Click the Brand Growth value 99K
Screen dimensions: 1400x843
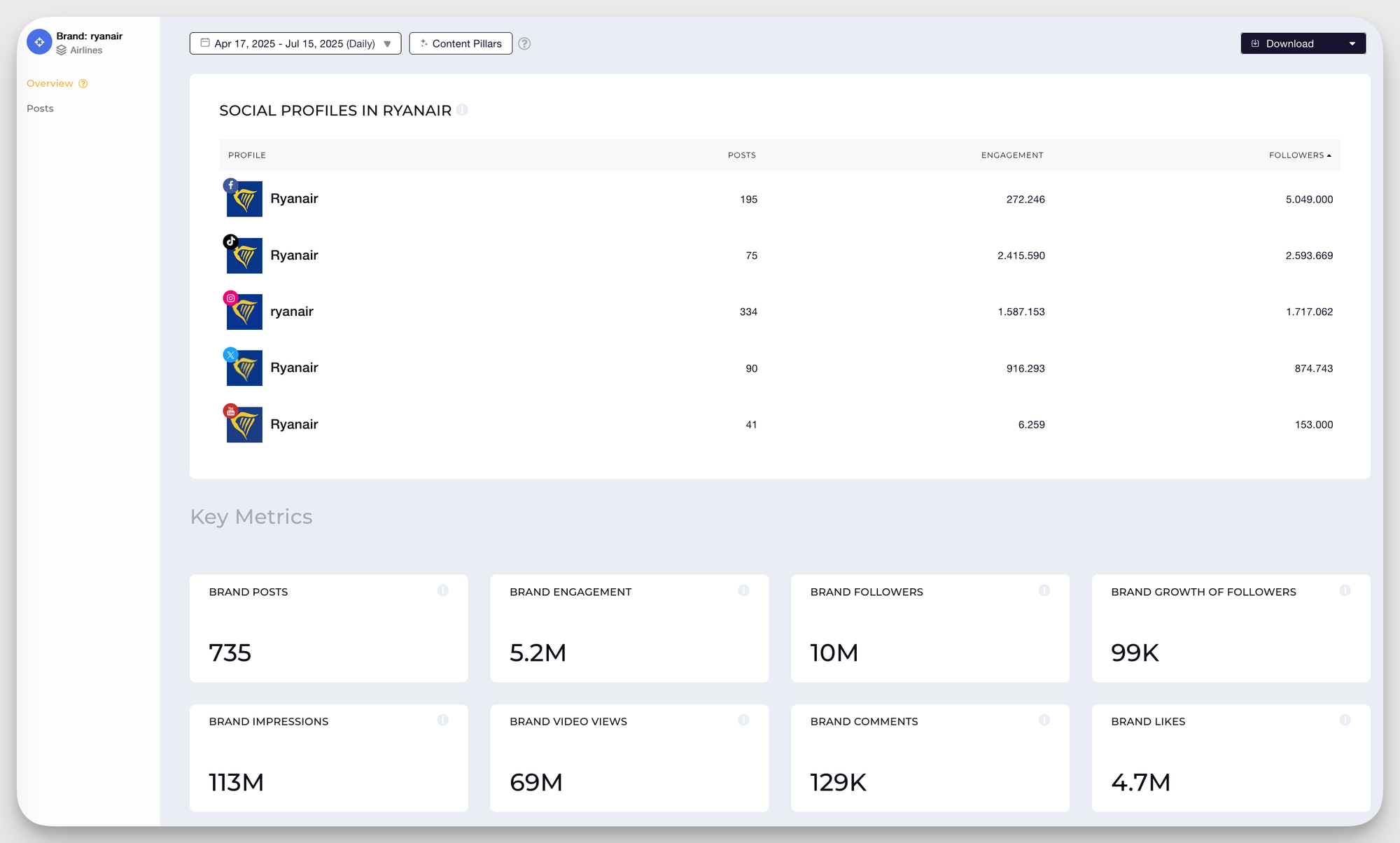(x=1135, y=653)
